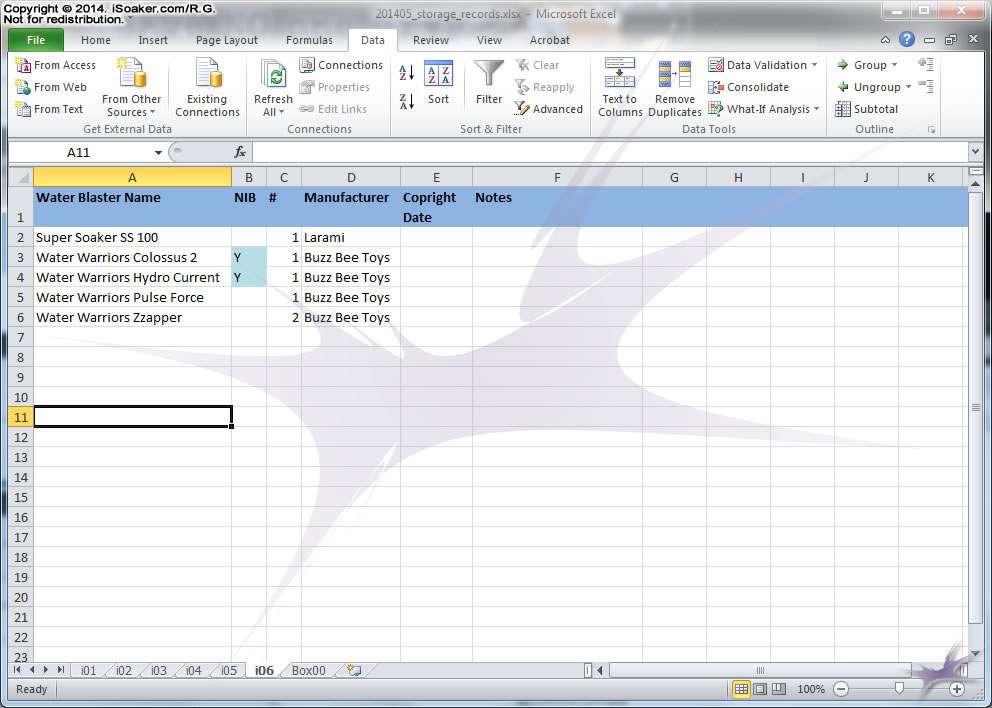This screenshot has height=708, width=992.
Task: Open the File tab
Action: click(36, 40)
